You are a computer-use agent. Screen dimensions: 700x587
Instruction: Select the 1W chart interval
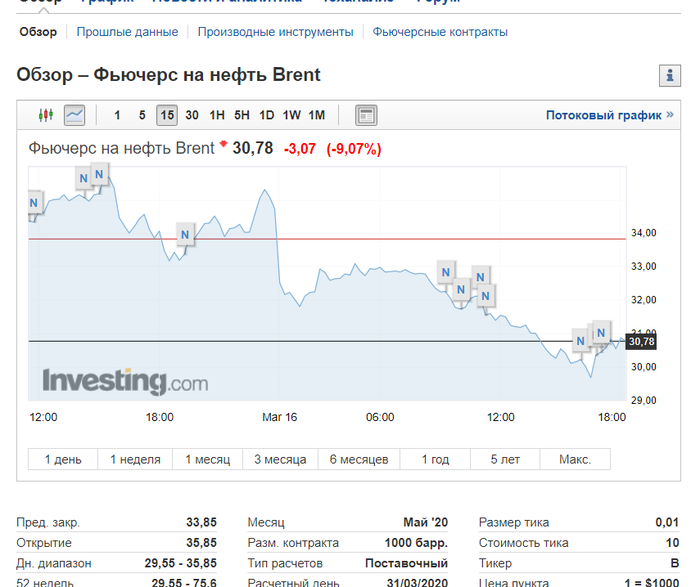click(292, 115)
